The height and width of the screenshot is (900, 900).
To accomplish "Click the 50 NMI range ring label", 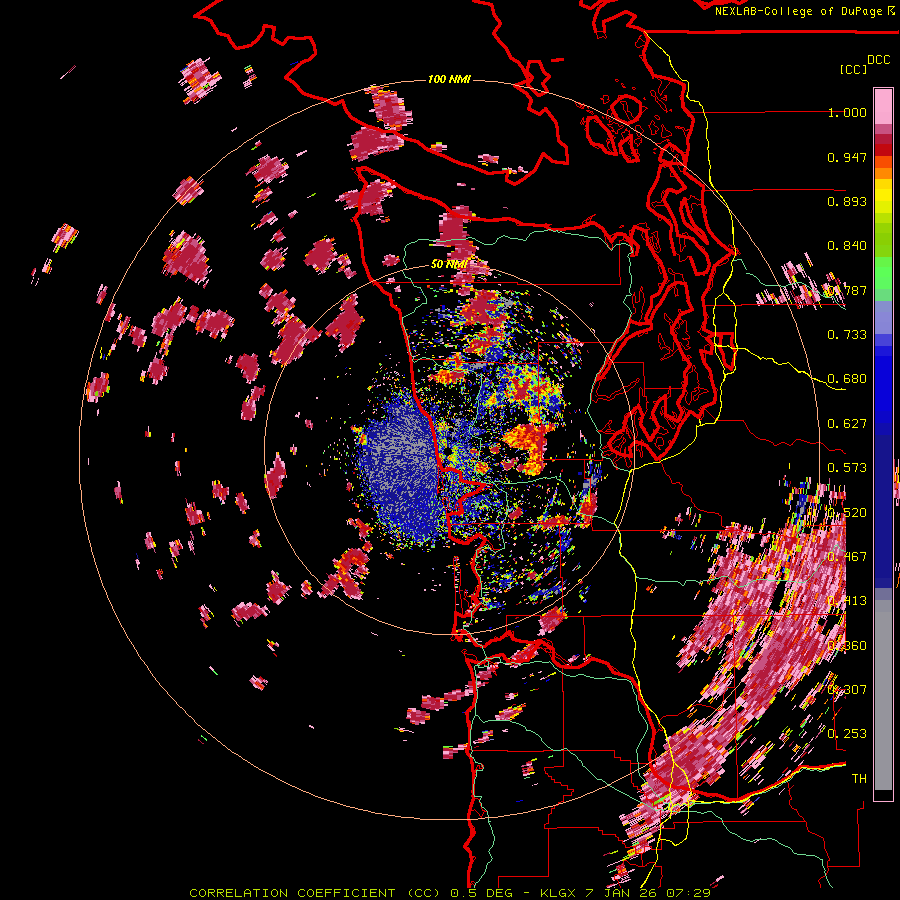I will click(449, 264).
